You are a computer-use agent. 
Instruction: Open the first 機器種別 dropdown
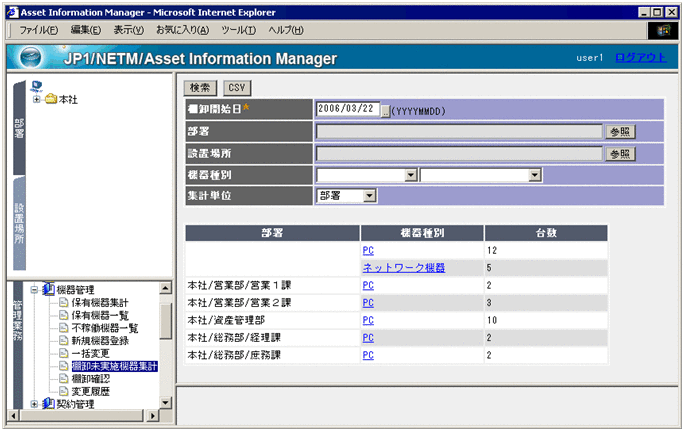[410, 175]
